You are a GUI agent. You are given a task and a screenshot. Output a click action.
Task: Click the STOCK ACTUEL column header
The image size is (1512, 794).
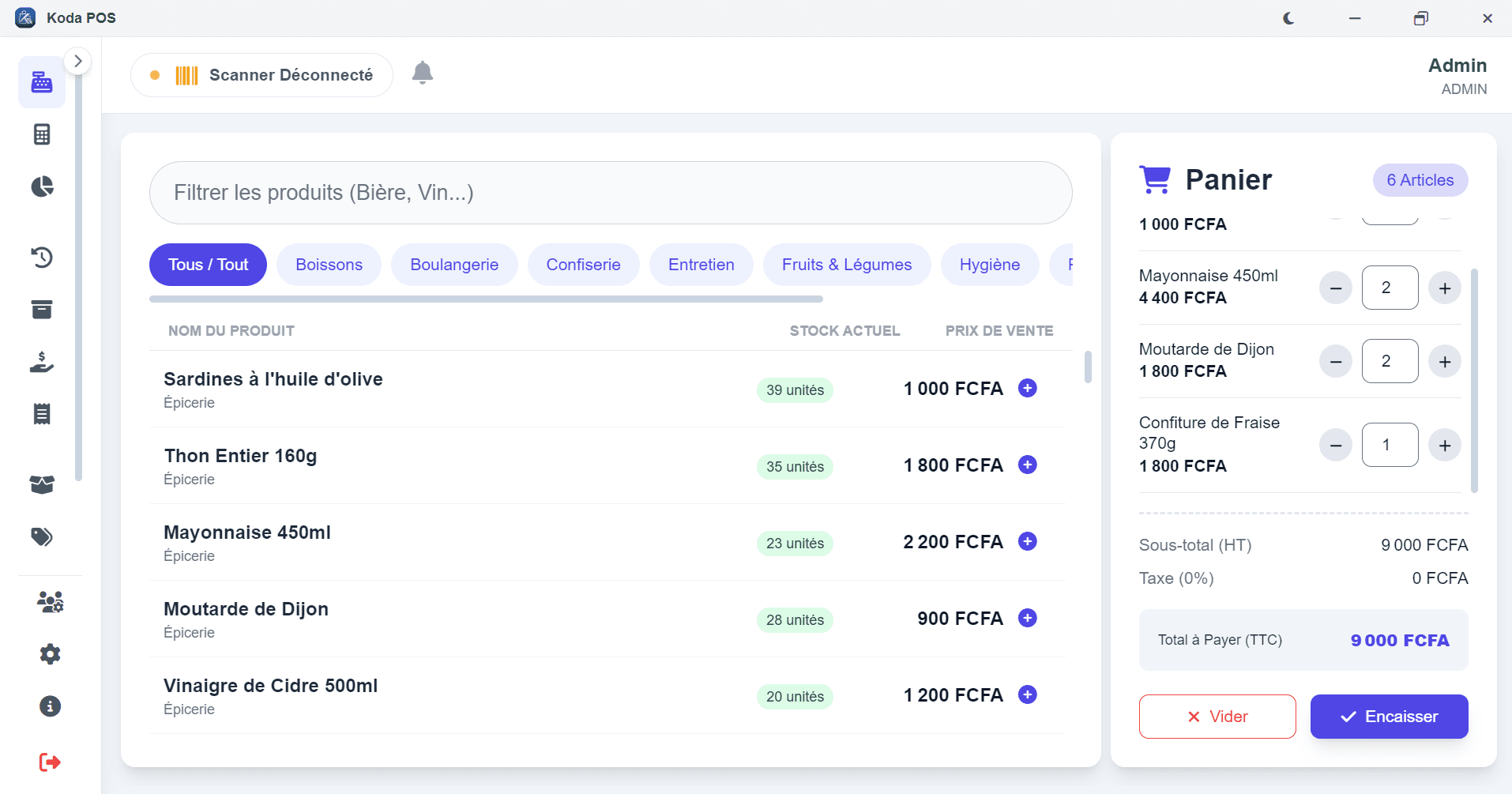[x=844, y=331]
